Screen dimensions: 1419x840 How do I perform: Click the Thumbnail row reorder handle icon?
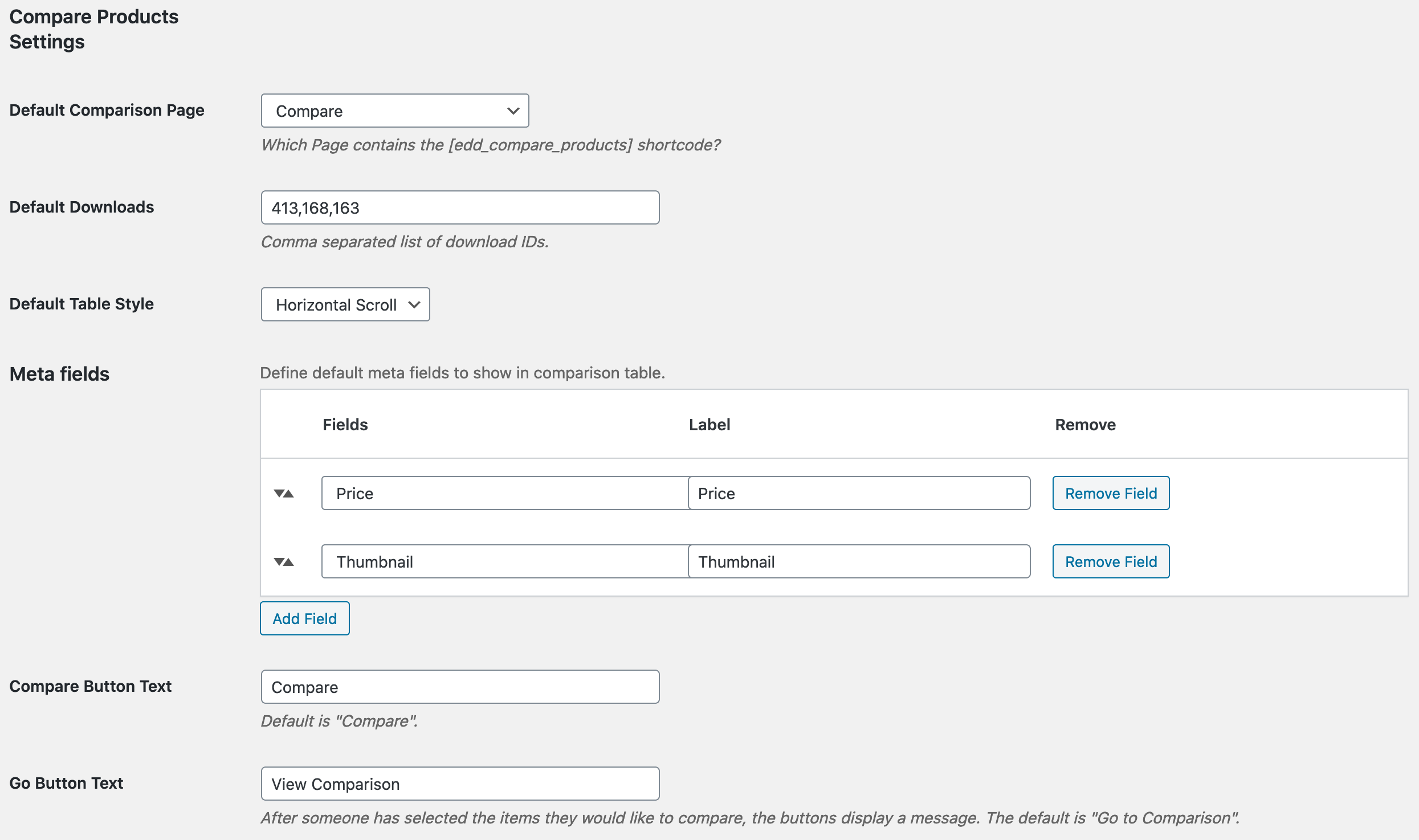(x=284, y=562)
